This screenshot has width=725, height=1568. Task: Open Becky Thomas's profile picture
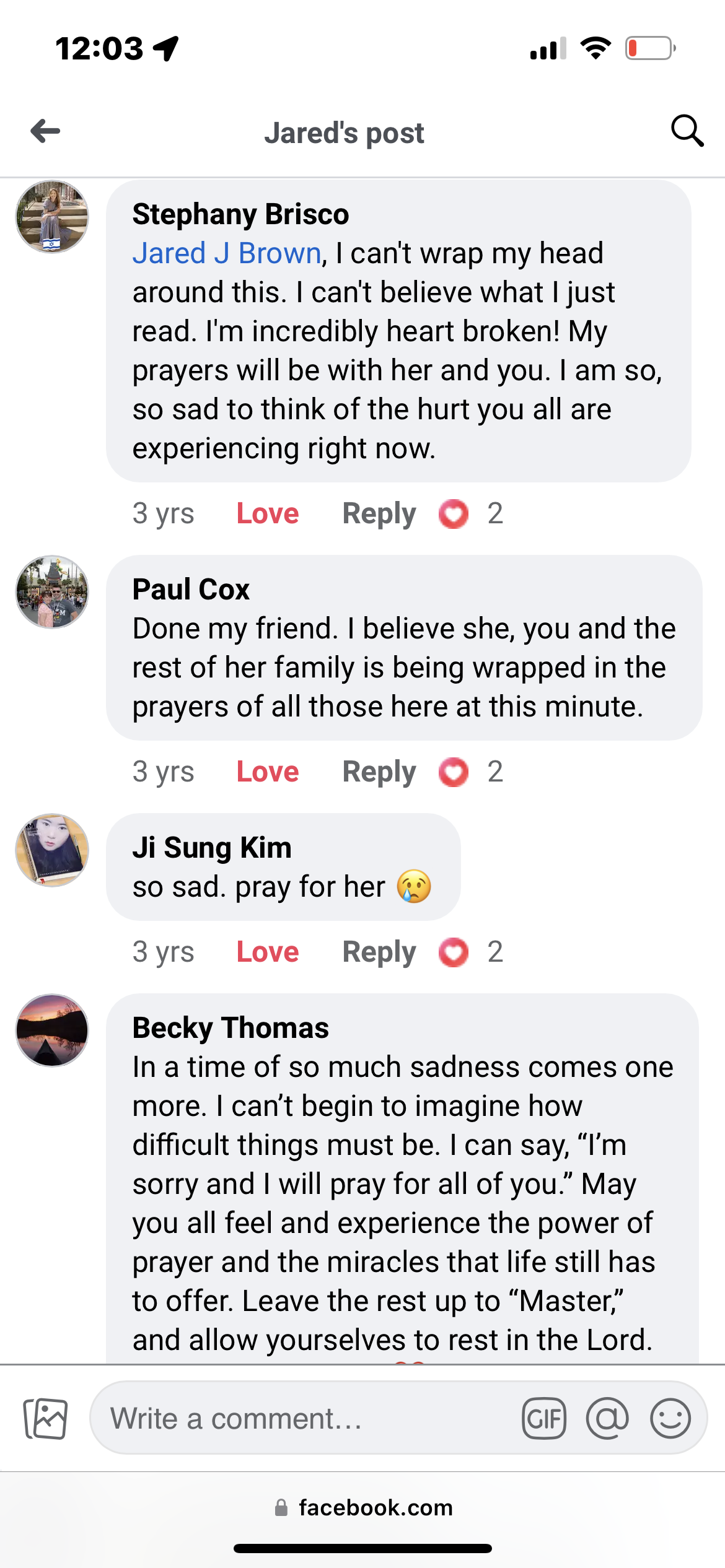coord(52,1030)
